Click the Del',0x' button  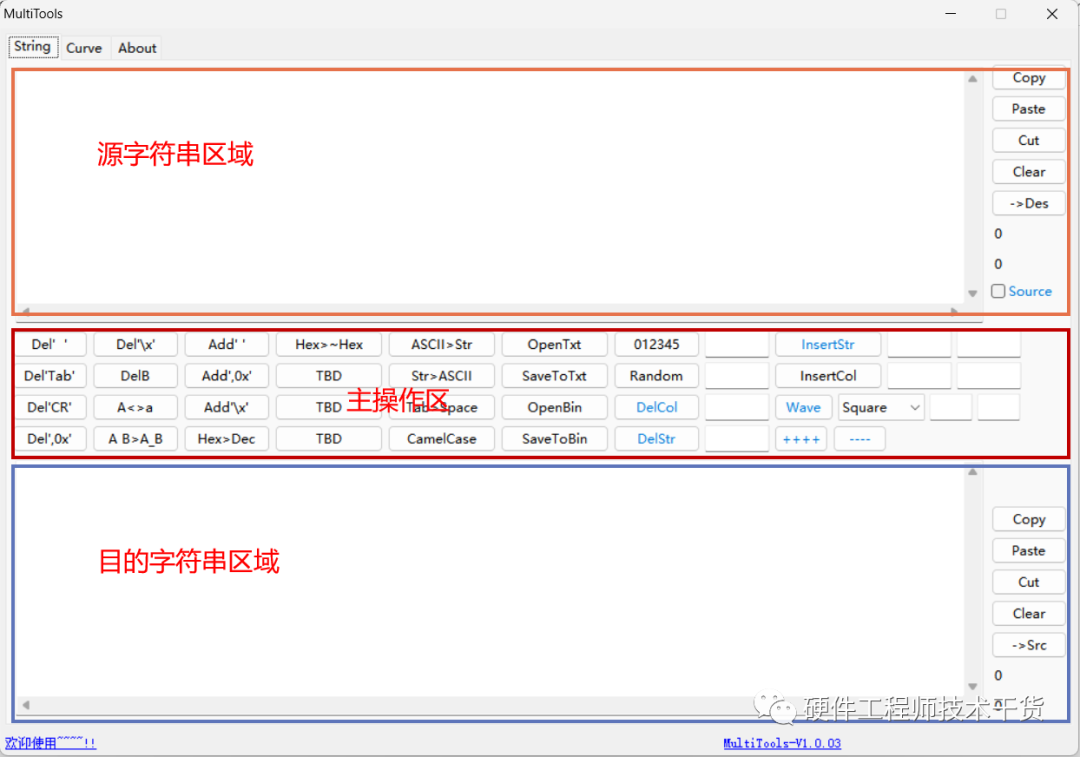click(50, 439)
